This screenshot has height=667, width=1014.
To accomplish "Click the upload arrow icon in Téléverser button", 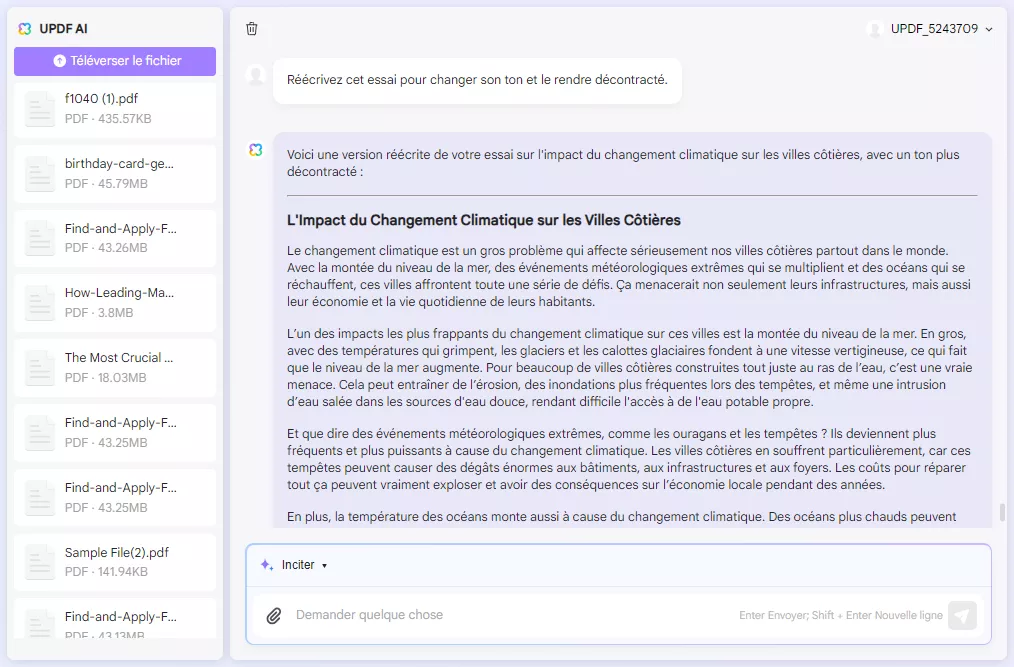I will (59, 61).
